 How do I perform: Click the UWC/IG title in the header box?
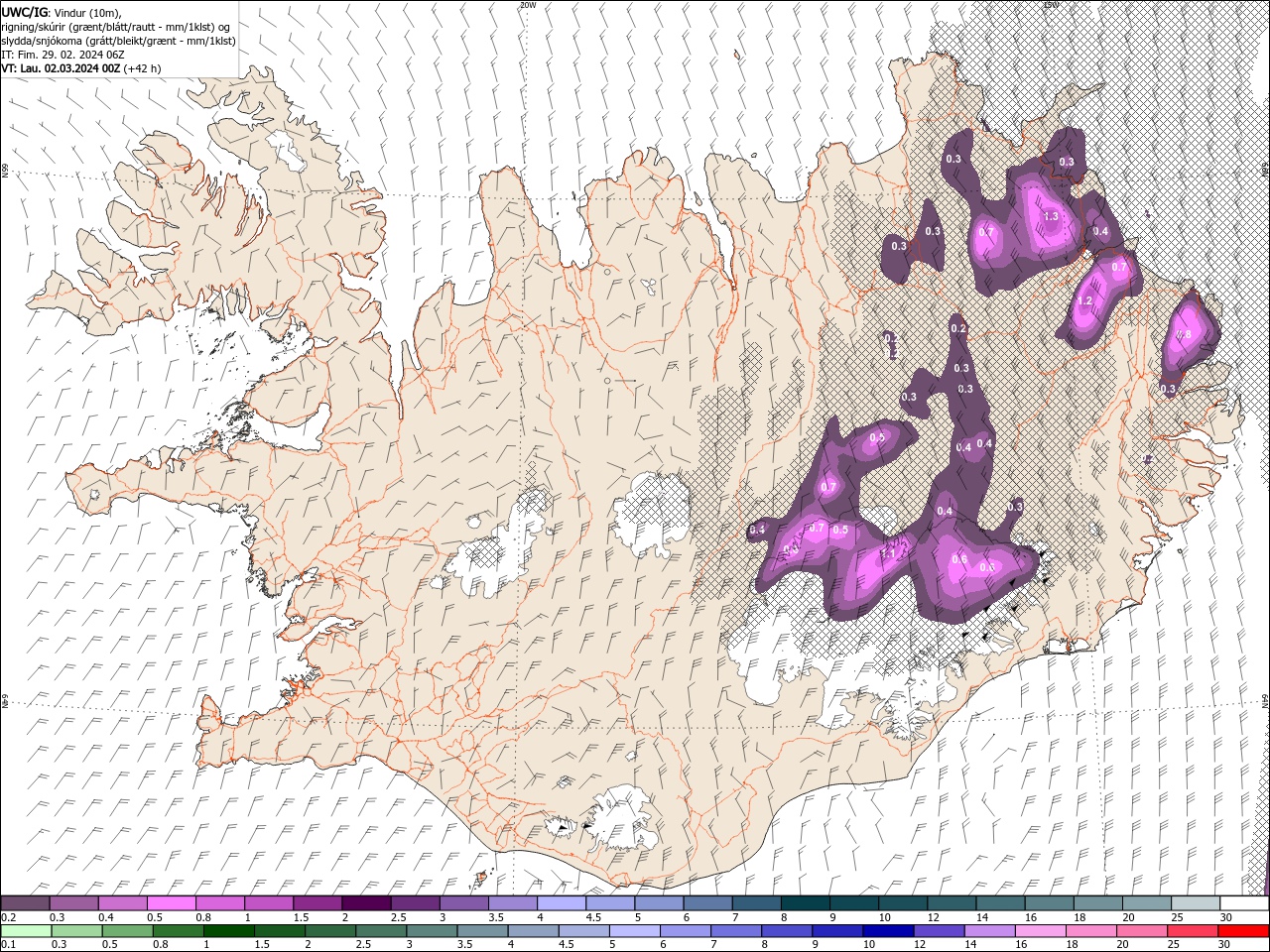click(23, 13)
